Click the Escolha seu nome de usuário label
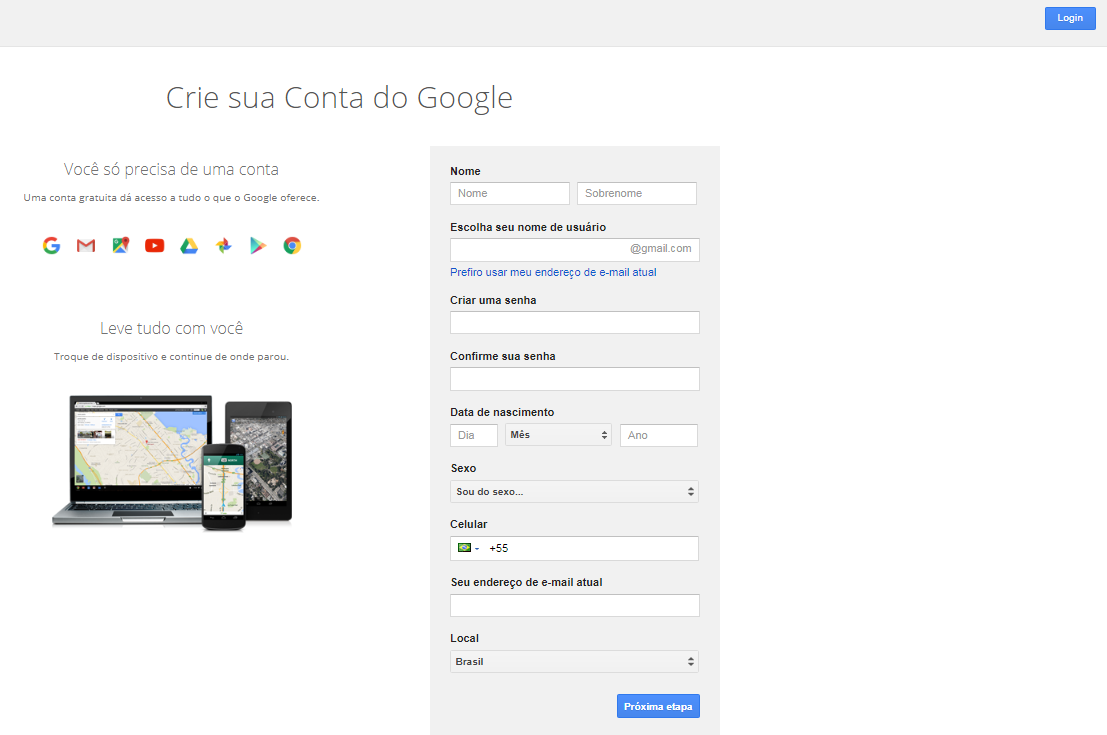Screen dimensions: 1107x735 click(528, 227)
